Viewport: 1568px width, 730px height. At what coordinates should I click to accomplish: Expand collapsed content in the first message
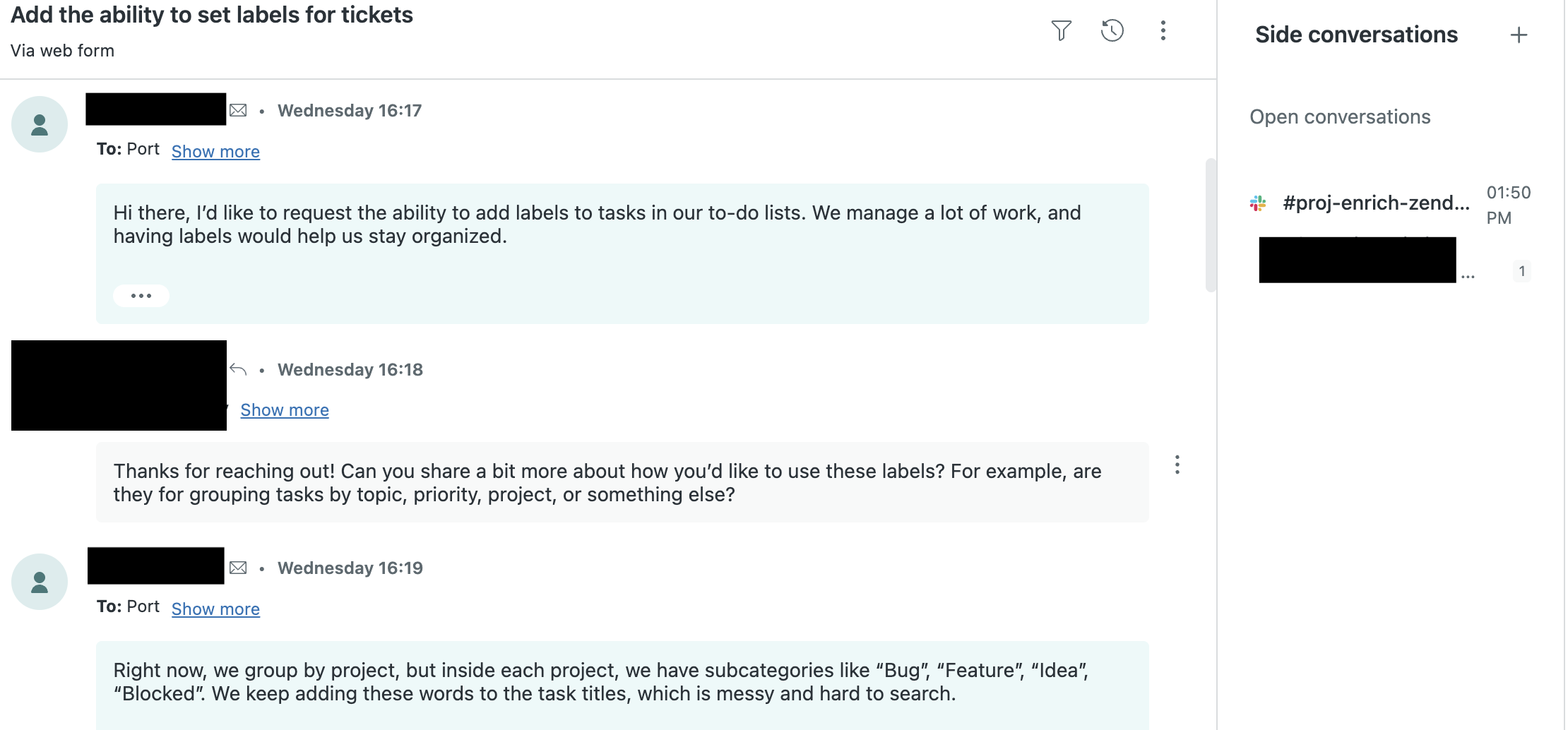pos(141,296)
